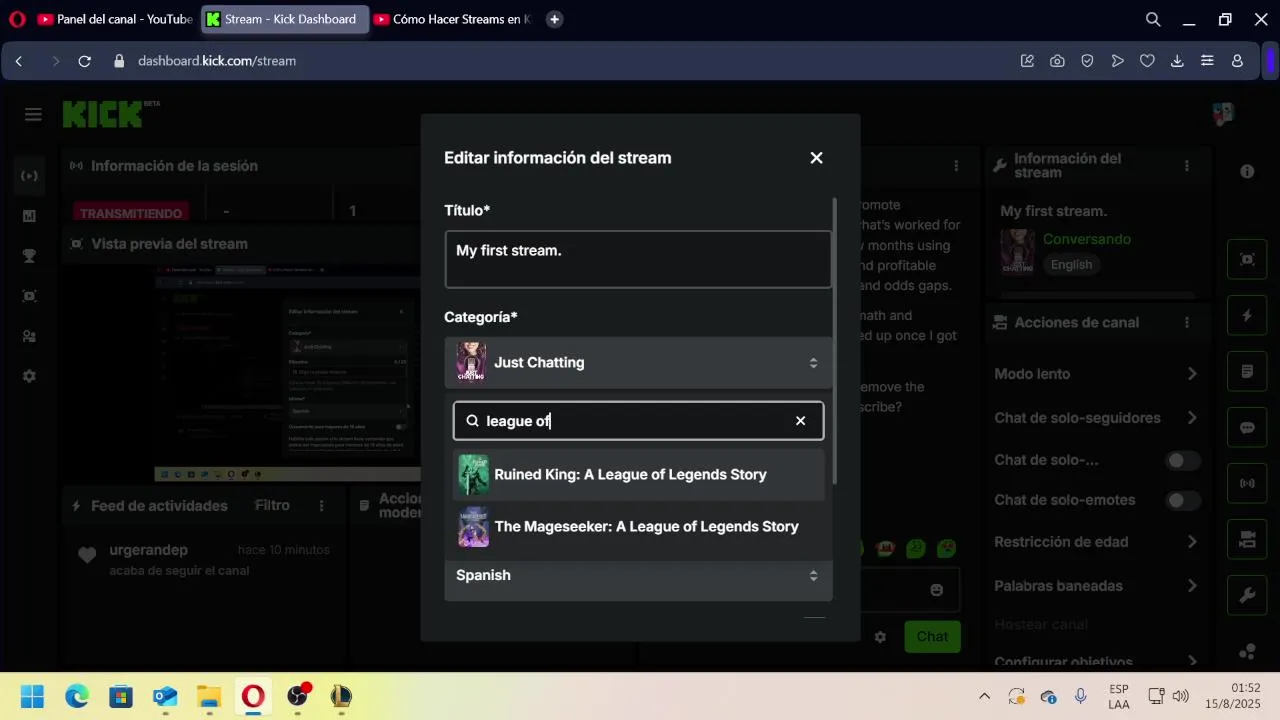Open chat settings gear beside Chat button
This screenshot has width=1280, height=720.
[880, 637]
